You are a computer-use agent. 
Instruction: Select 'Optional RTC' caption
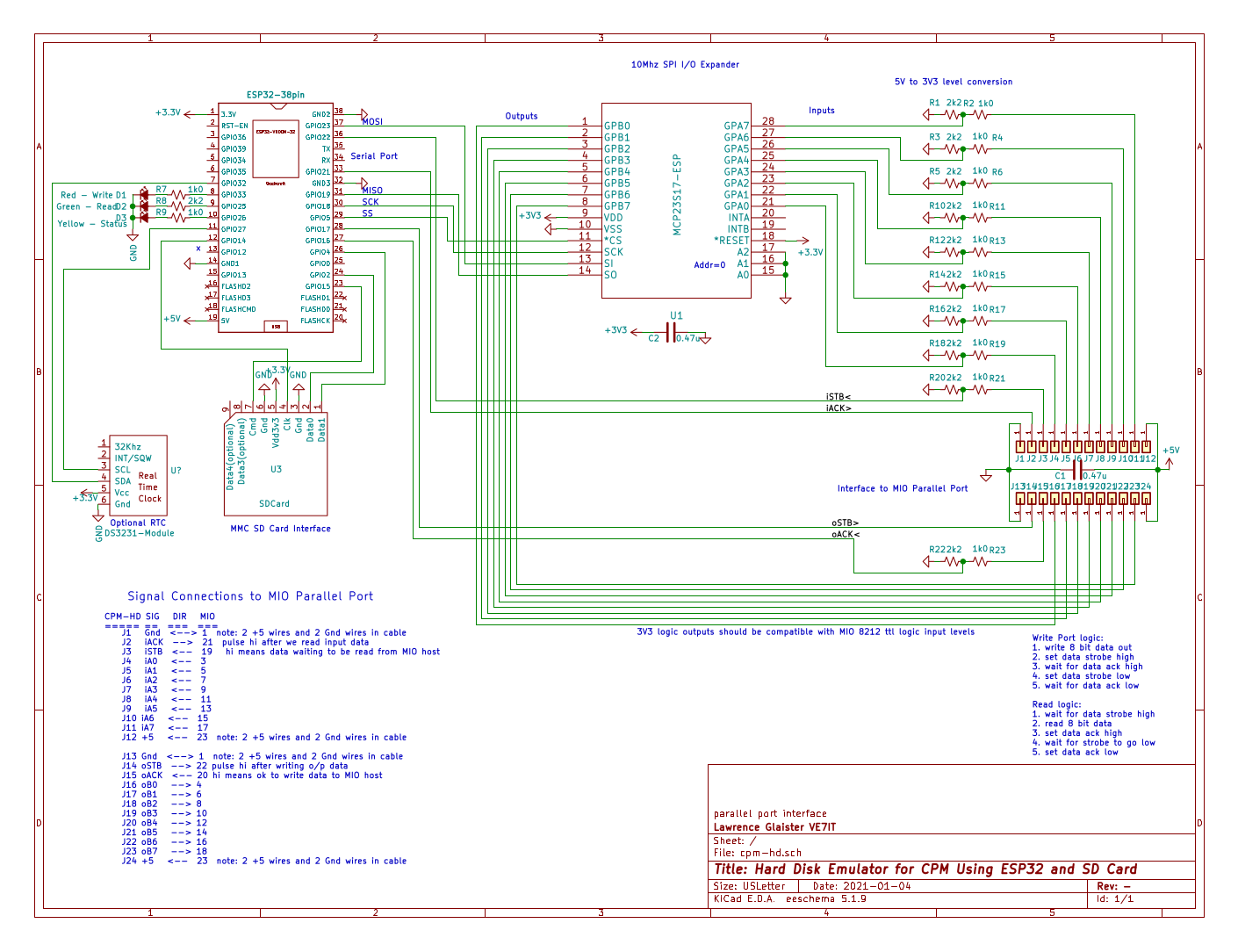pos(138,523)
